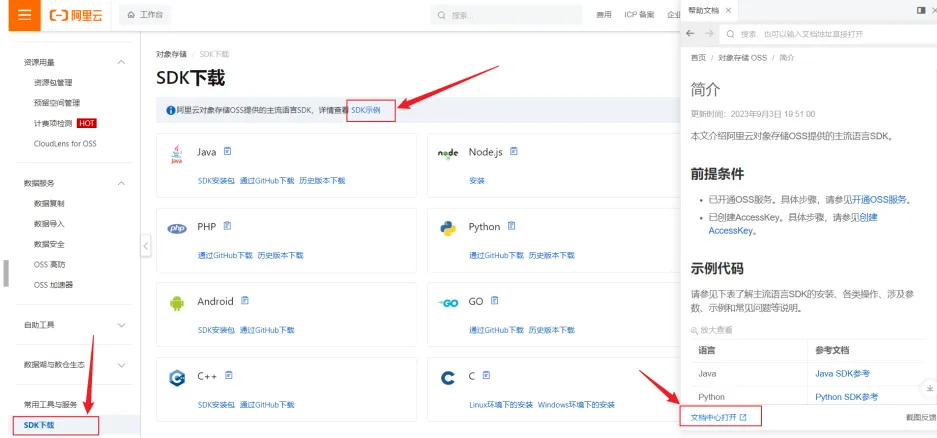The image size is (937, 438).
Task: Download the Android SDK安装包
Action: pos(216,330)
